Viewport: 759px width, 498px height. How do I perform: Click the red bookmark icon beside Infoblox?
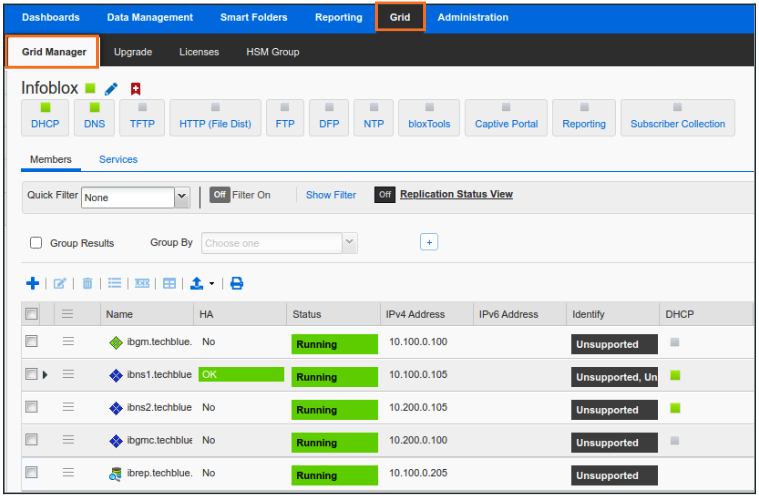(135, 89)
